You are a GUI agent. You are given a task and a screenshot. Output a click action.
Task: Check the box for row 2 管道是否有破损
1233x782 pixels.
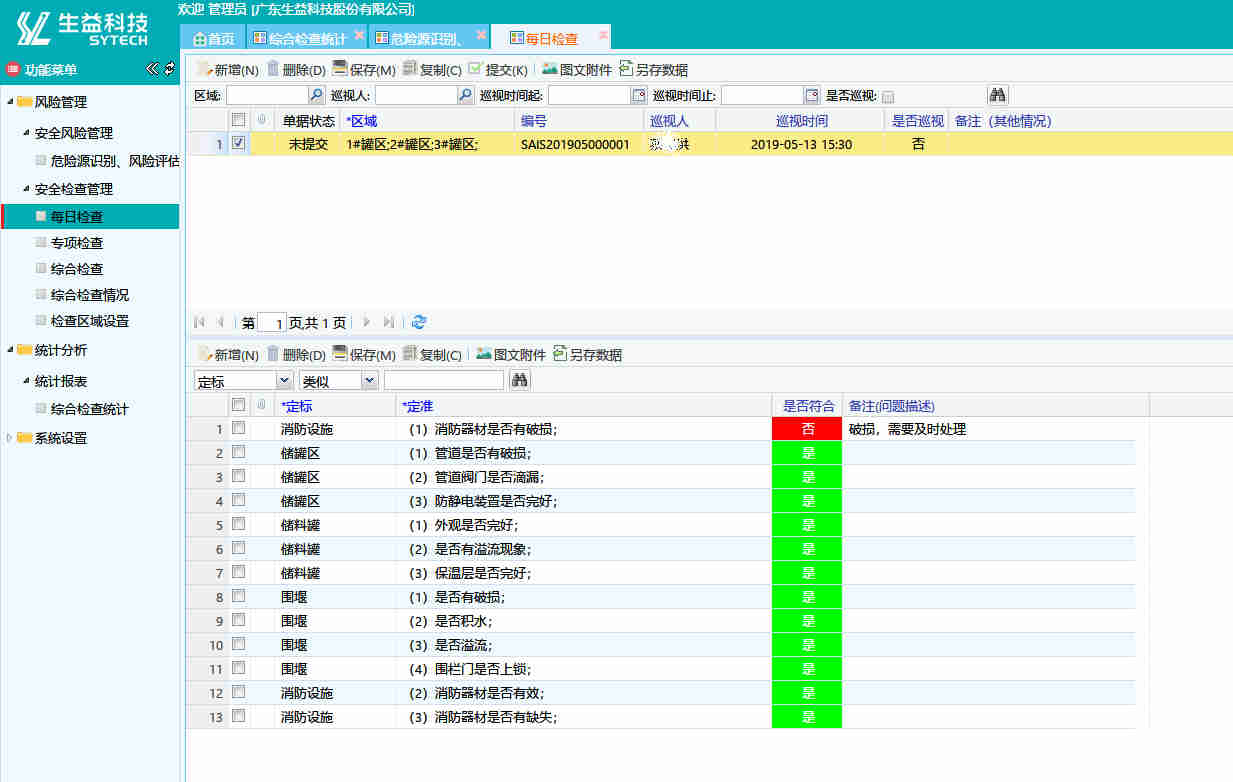point(238,452)
